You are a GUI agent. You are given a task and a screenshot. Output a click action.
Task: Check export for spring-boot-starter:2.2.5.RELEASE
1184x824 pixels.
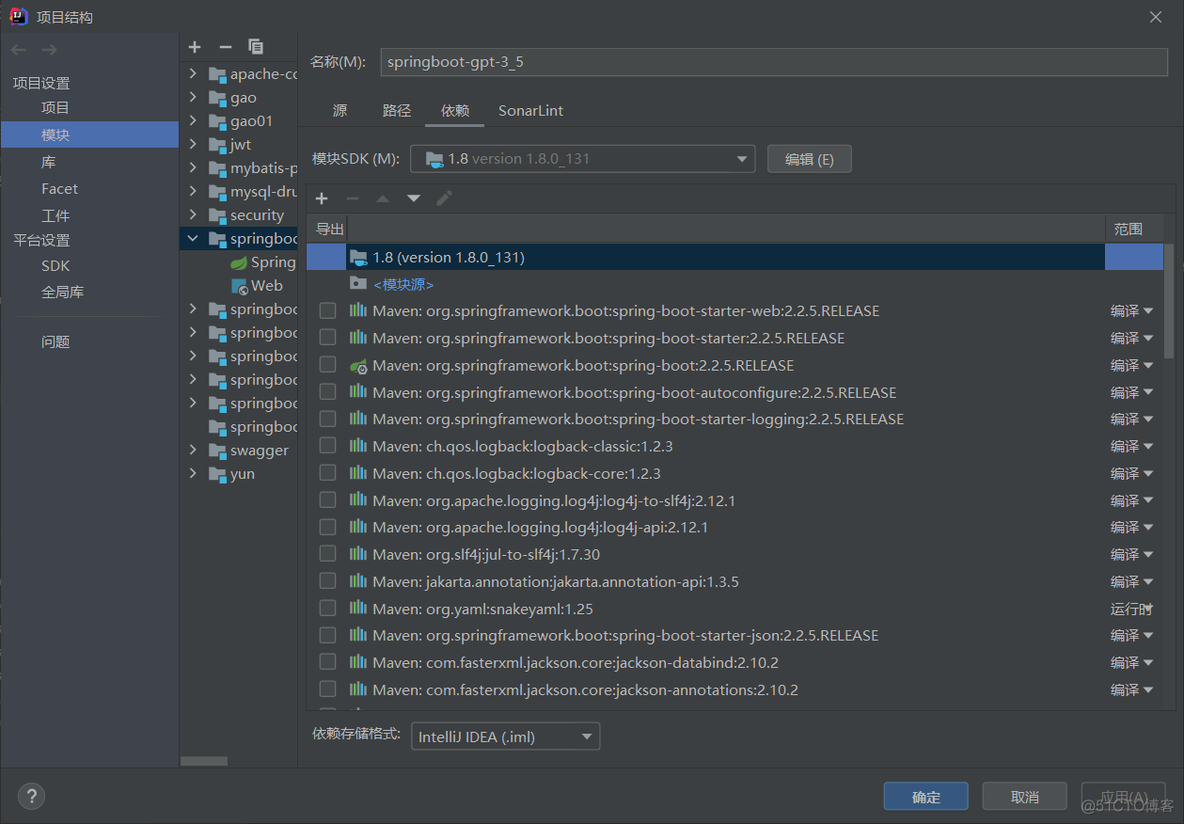point(328,338)
